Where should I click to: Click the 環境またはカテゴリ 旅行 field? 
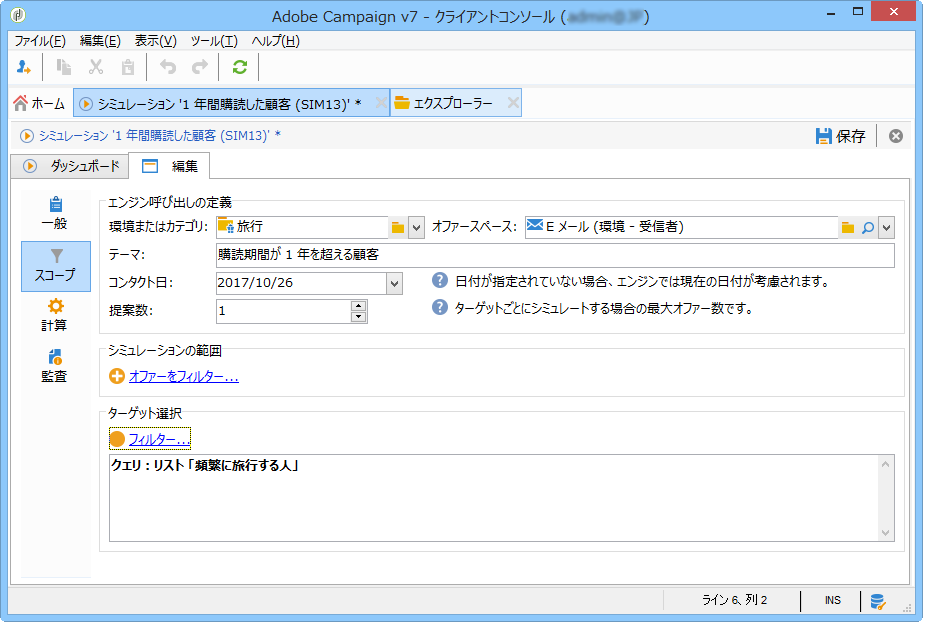302,227
